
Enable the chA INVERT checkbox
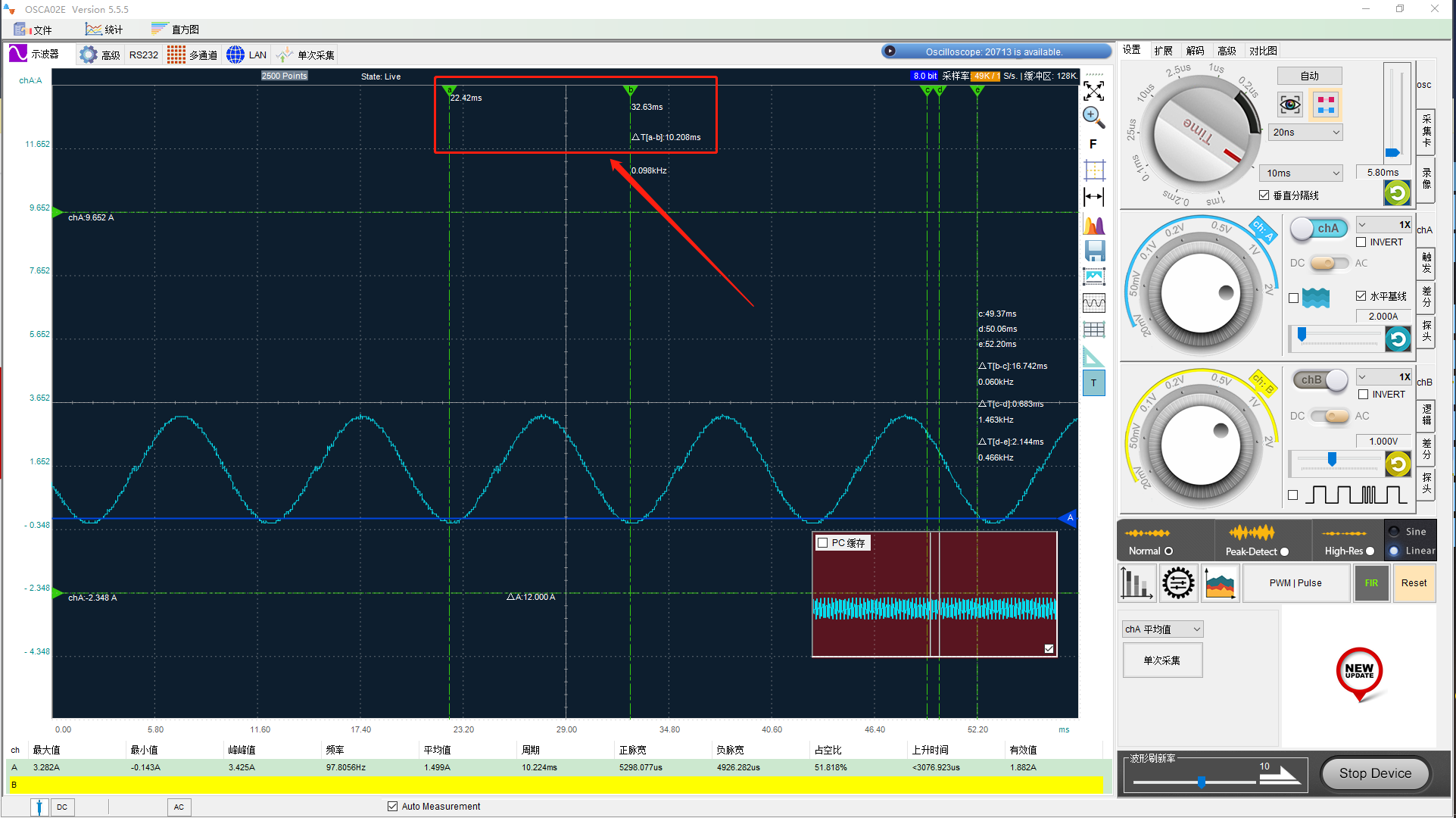click(1361, 242)
